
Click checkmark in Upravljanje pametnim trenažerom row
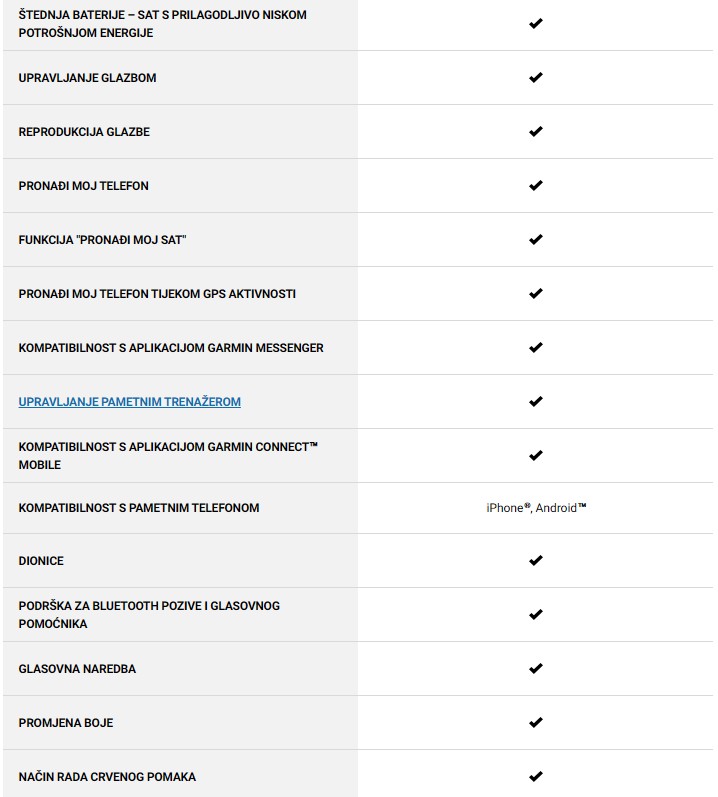tap(535, 401)
